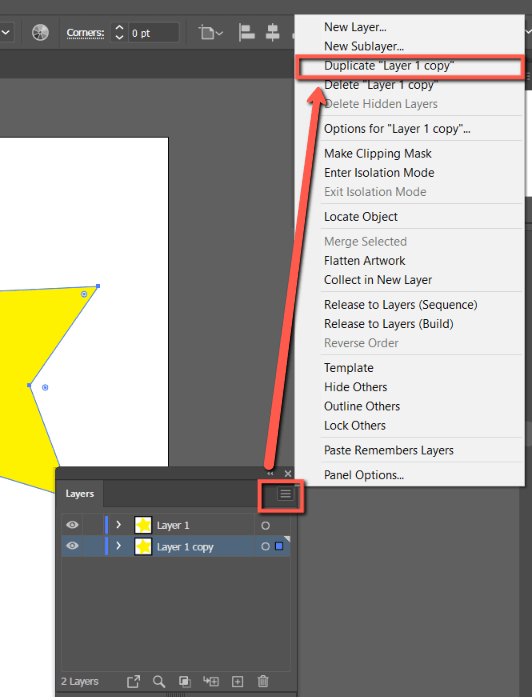
Task: Expand Layer 1 contents with the chevron
Action: 118,525
